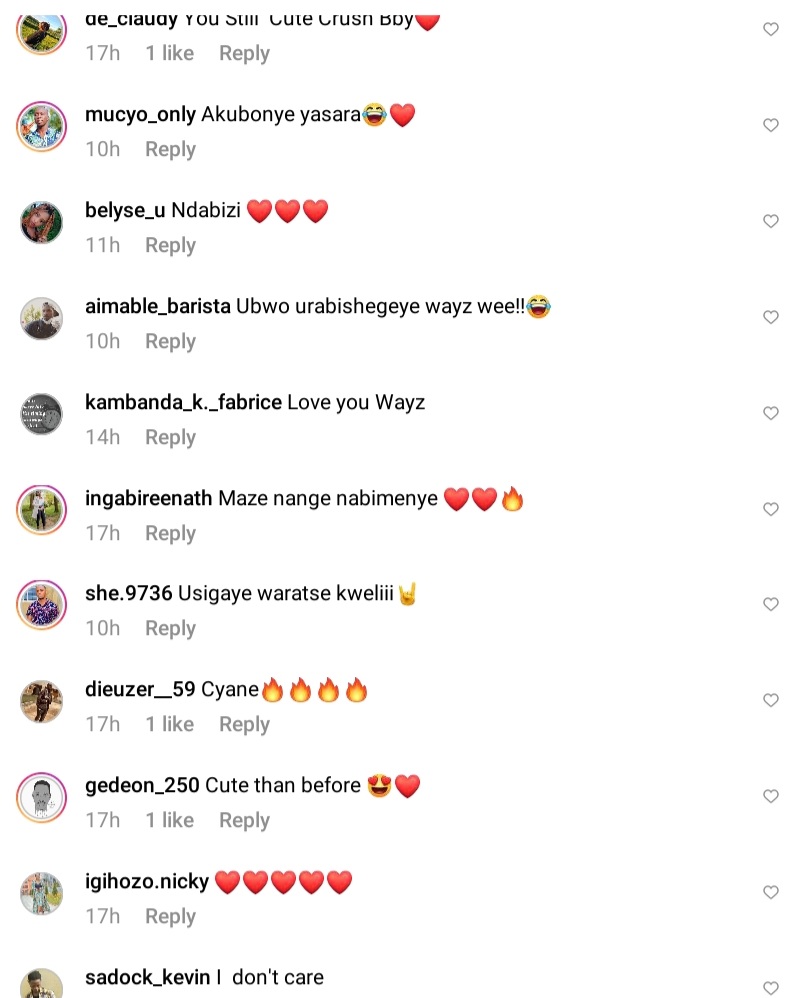Like mucyo_only's comment with heart icon
This screenshot has width=800, height=998.
click(x=771, y=125)
